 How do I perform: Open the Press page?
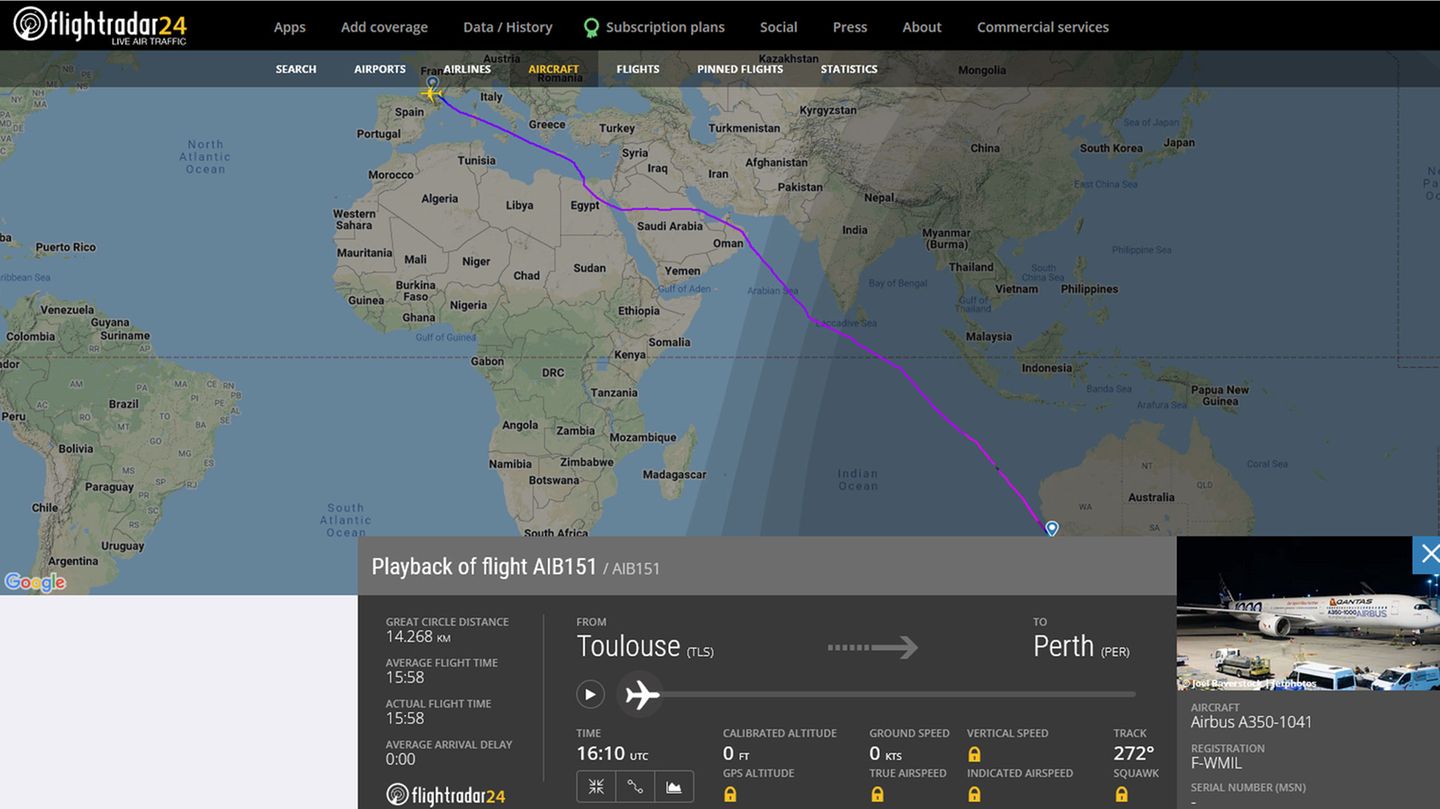coord(850,27)
